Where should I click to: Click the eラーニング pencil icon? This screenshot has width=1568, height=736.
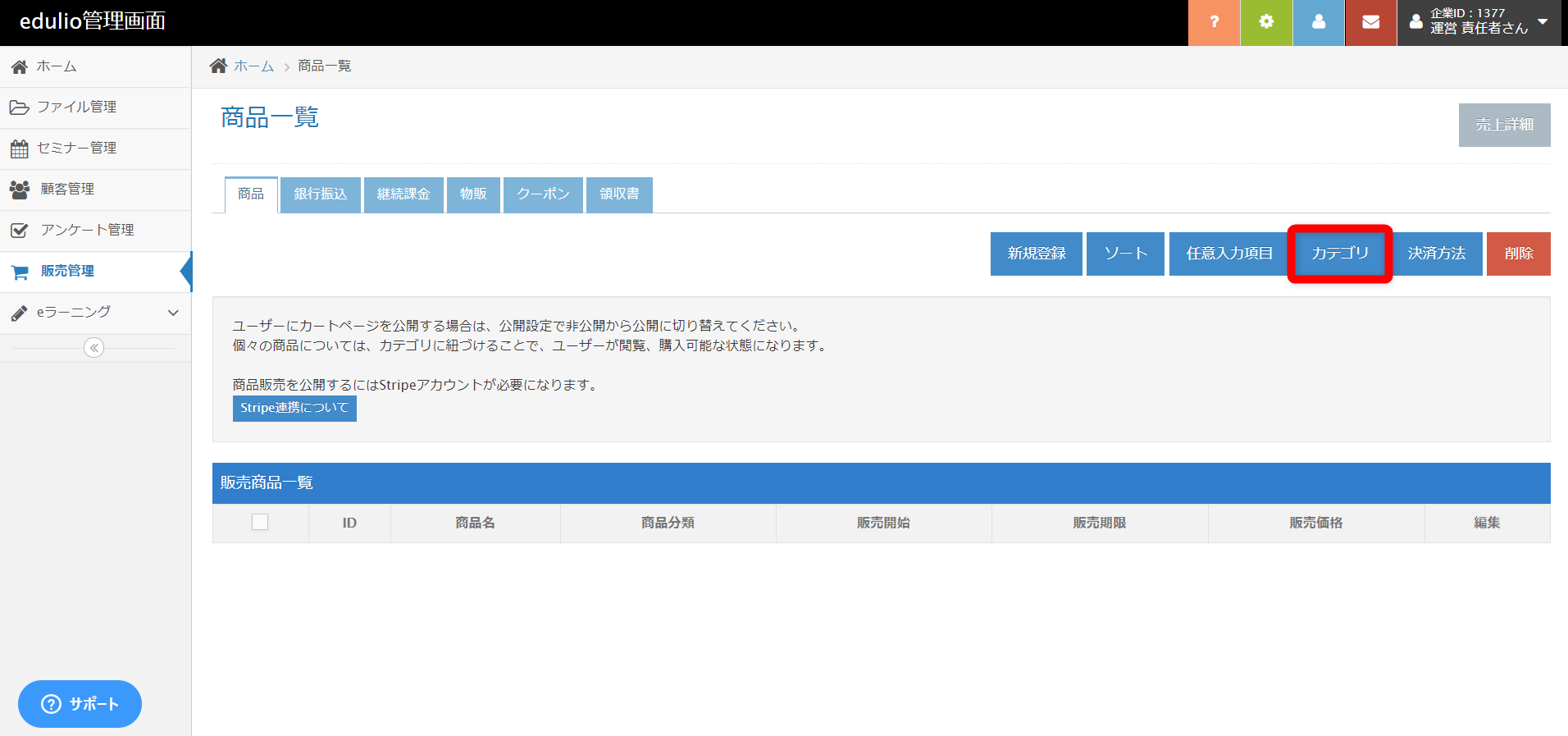(20, 313)
